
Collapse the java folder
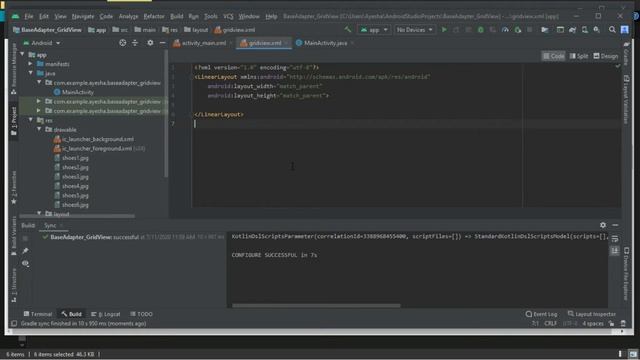[31, 73]
